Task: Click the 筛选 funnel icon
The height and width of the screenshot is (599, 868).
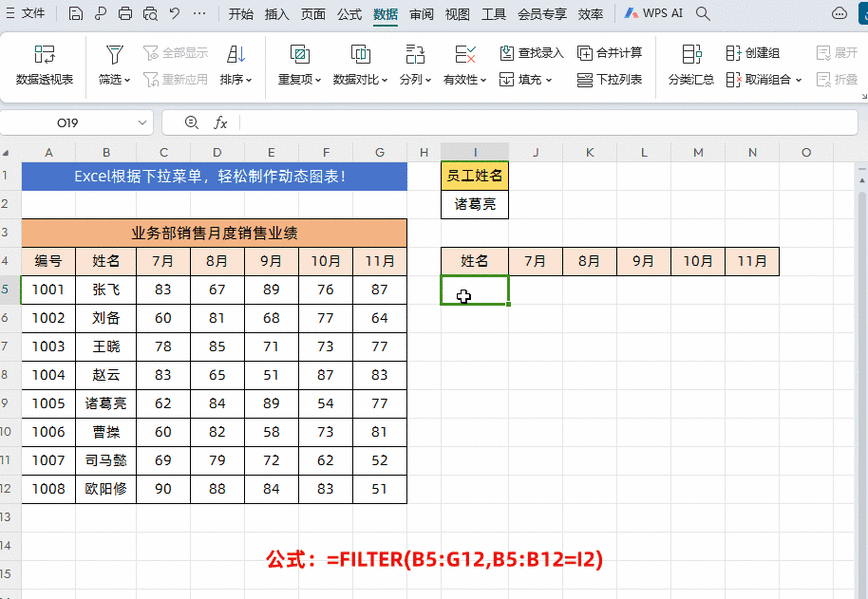Action: (x=114, y=54)
